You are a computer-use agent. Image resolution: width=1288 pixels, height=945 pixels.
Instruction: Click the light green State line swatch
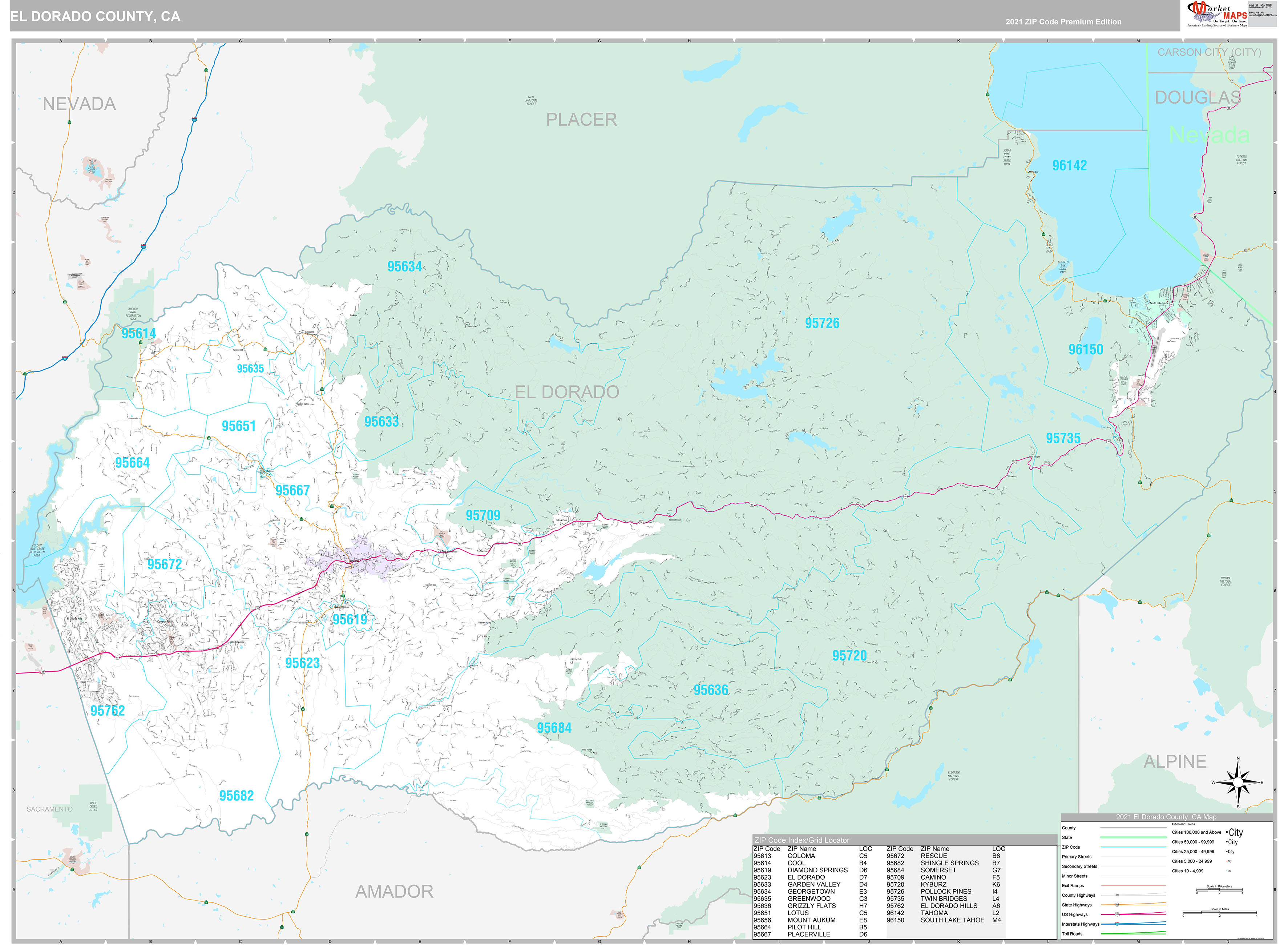tap(1133, 837)
